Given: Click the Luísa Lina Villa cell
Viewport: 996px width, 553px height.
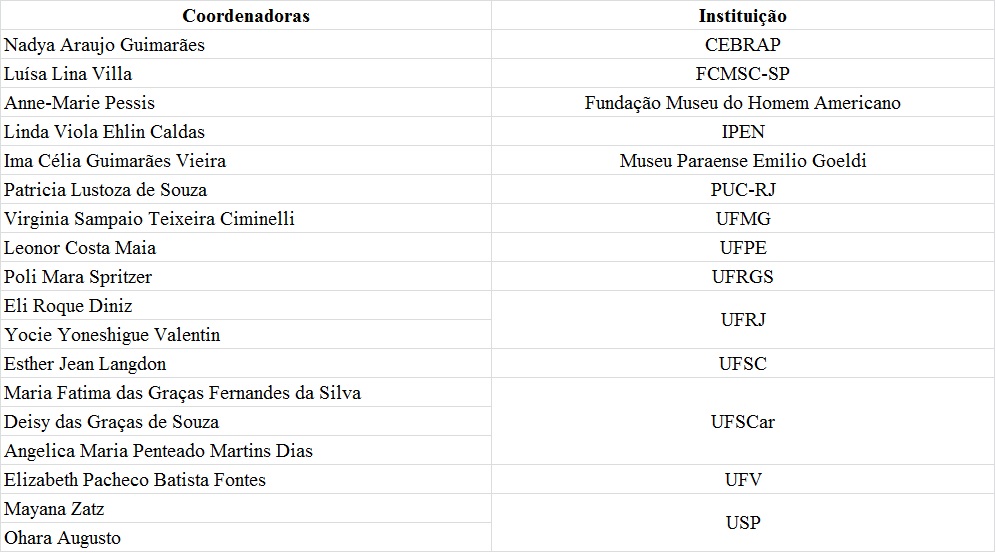Looking at the screenshot, I should (246, 74).
